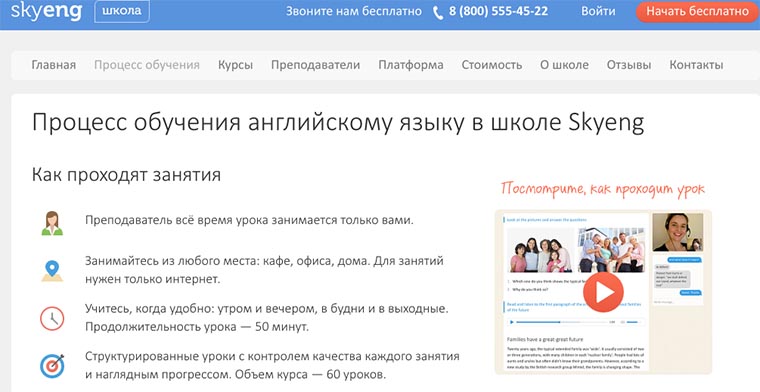
Task: Click text 'Продолжительность урока — 50 минут'
Action: (197, 327)
